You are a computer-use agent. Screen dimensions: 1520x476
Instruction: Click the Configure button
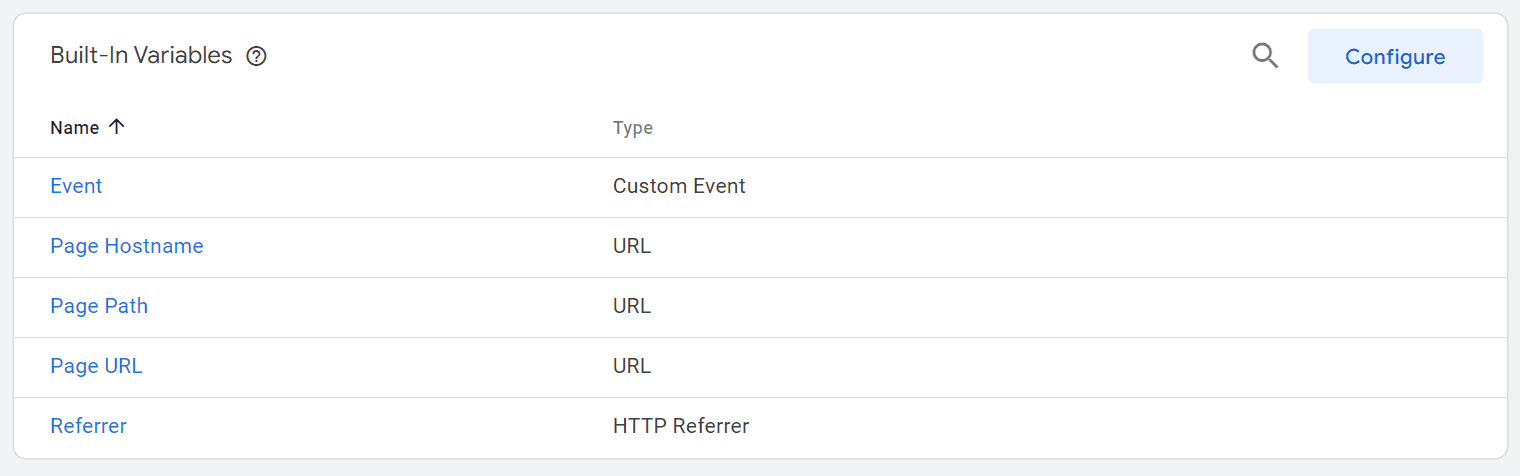coord(1394,56)
